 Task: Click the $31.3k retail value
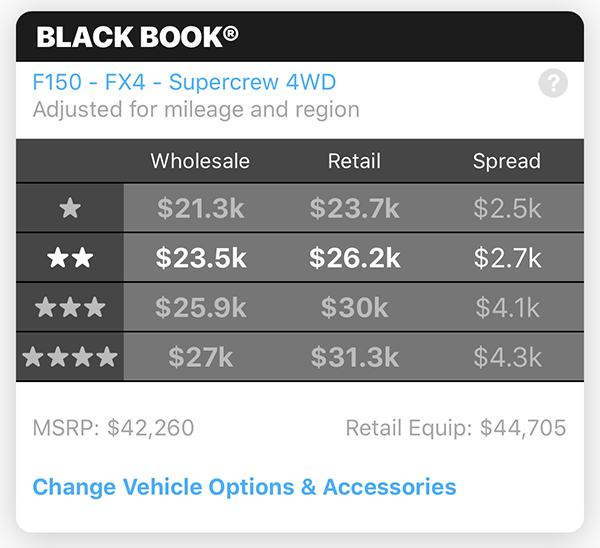(x=355, y=356)
